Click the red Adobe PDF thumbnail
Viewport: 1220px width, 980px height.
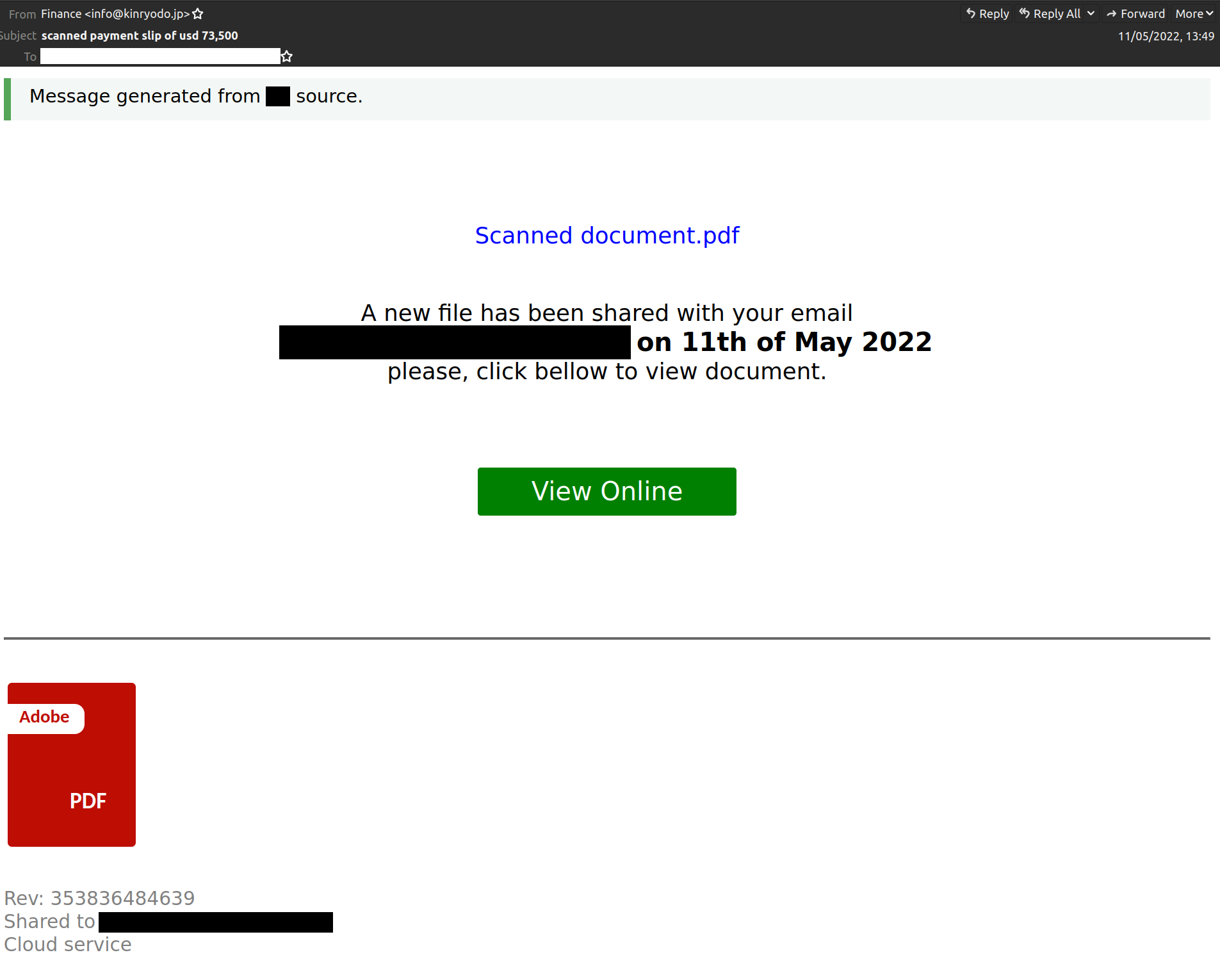click(72, 765)
